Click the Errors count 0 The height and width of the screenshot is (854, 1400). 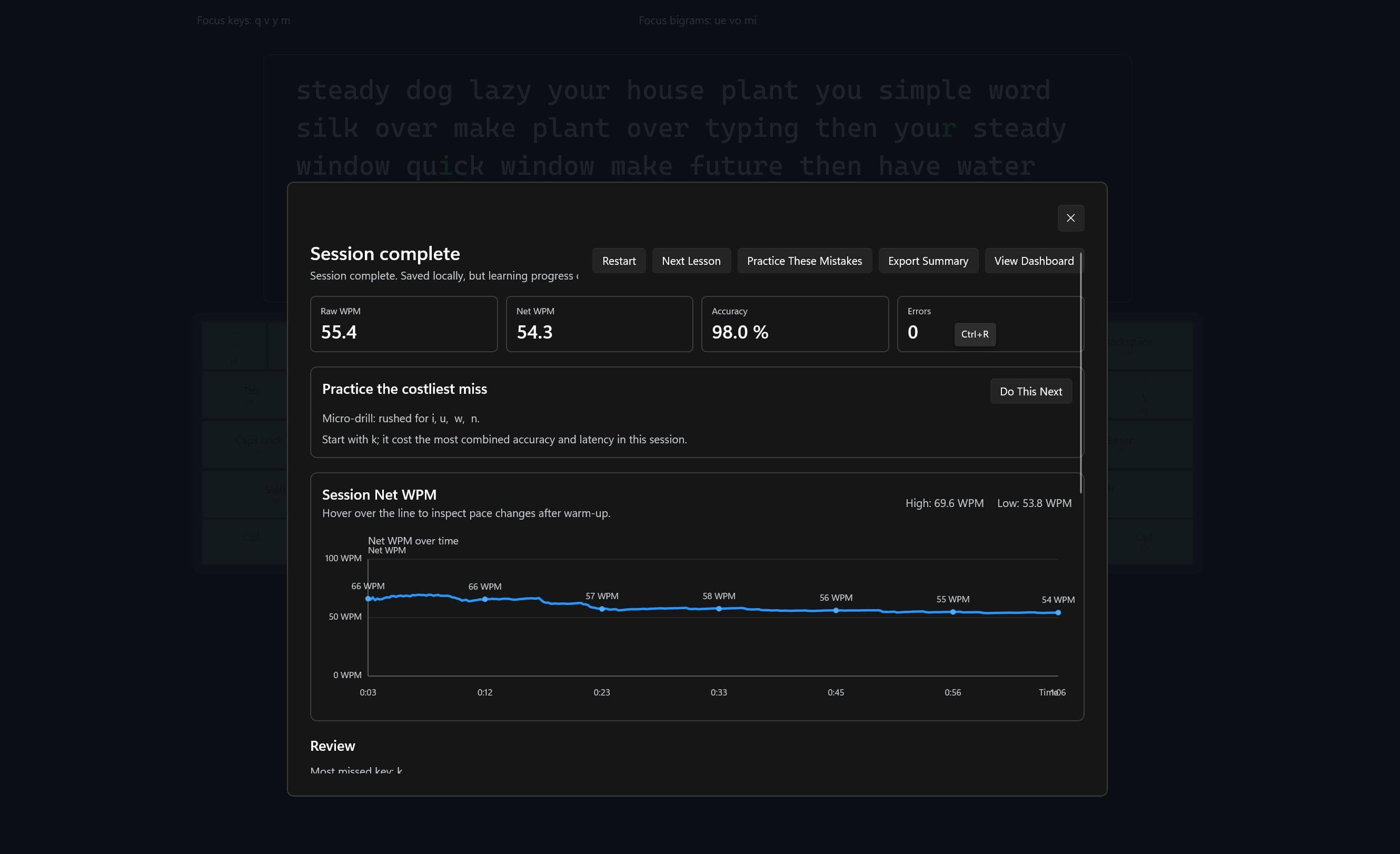pyautogui.click(x=912, y=332)
